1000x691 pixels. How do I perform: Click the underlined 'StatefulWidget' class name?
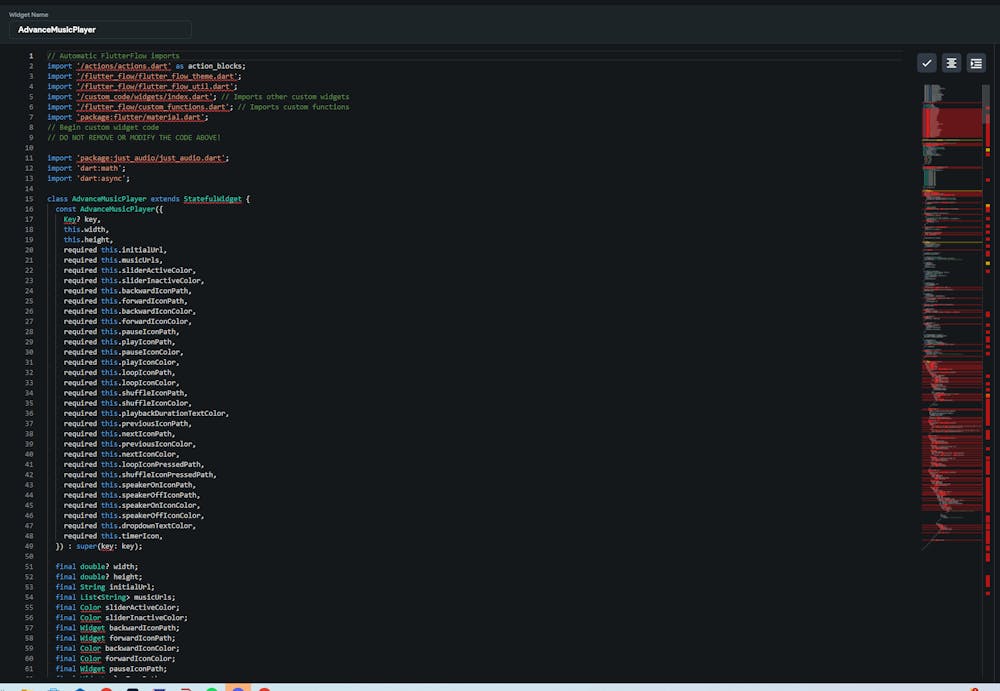(212, 198)
